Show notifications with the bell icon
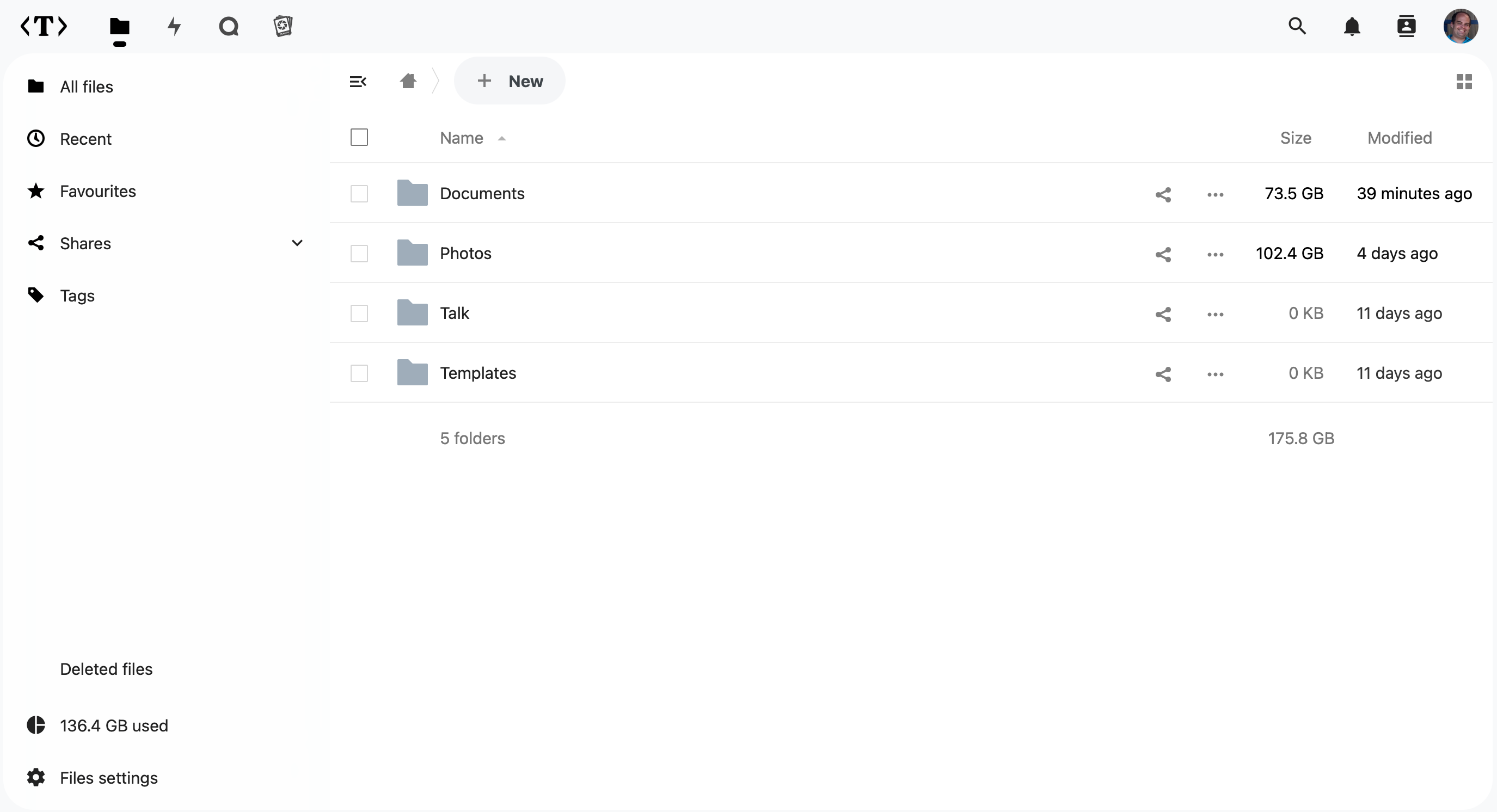 (x=1352, y=26)
